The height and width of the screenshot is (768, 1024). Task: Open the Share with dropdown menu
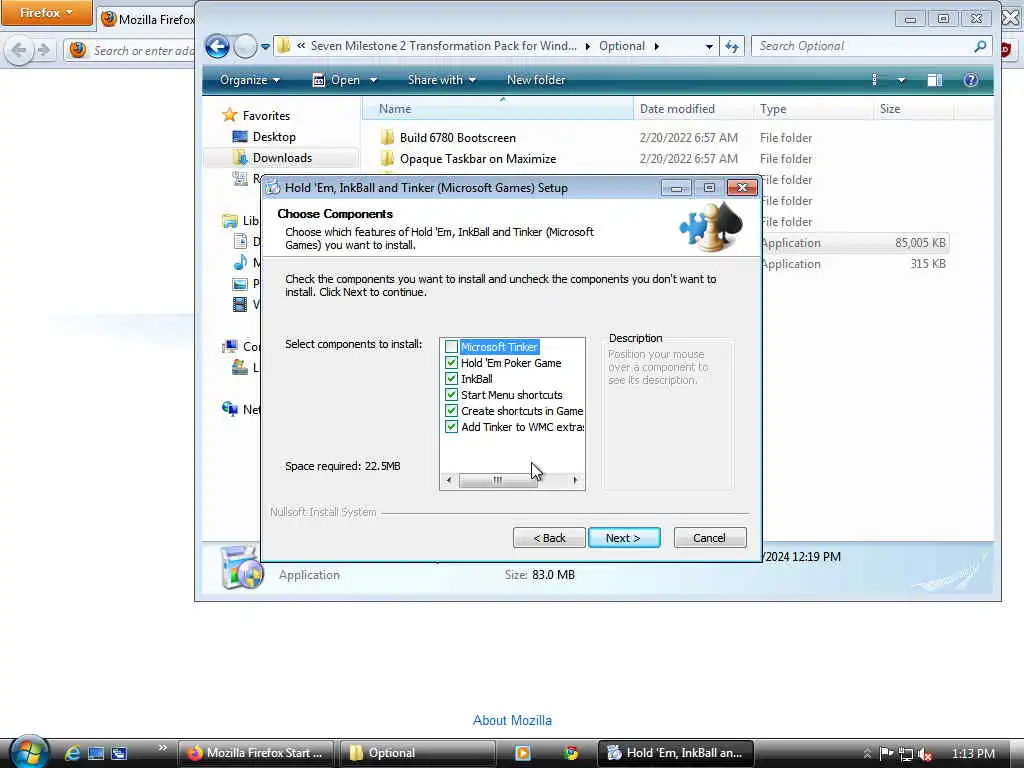[x=441, y=80]
